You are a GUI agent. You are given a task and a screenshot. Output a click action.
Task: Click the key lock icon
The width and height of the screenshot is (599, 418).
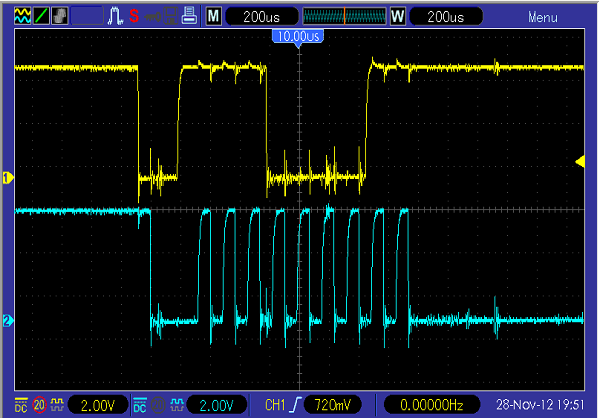point(153,17)
